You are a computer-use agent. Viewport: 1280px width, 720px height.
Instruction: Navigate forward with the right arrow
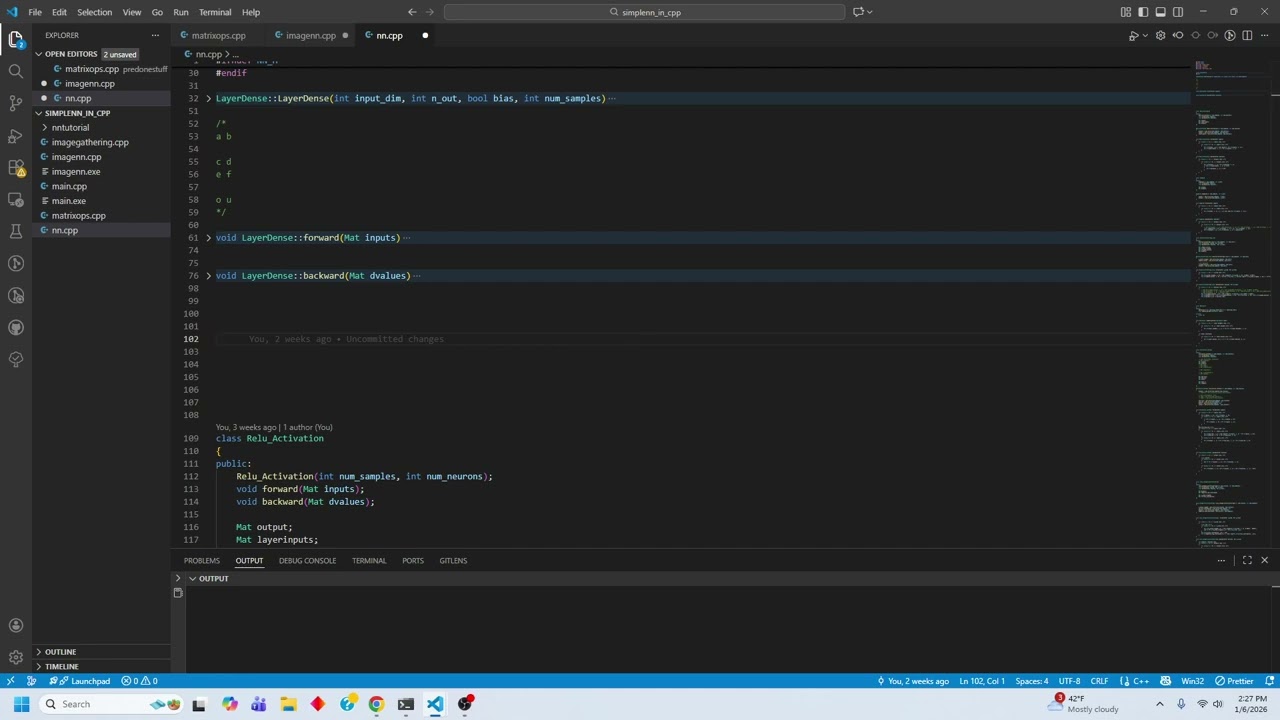coord(430,12)
